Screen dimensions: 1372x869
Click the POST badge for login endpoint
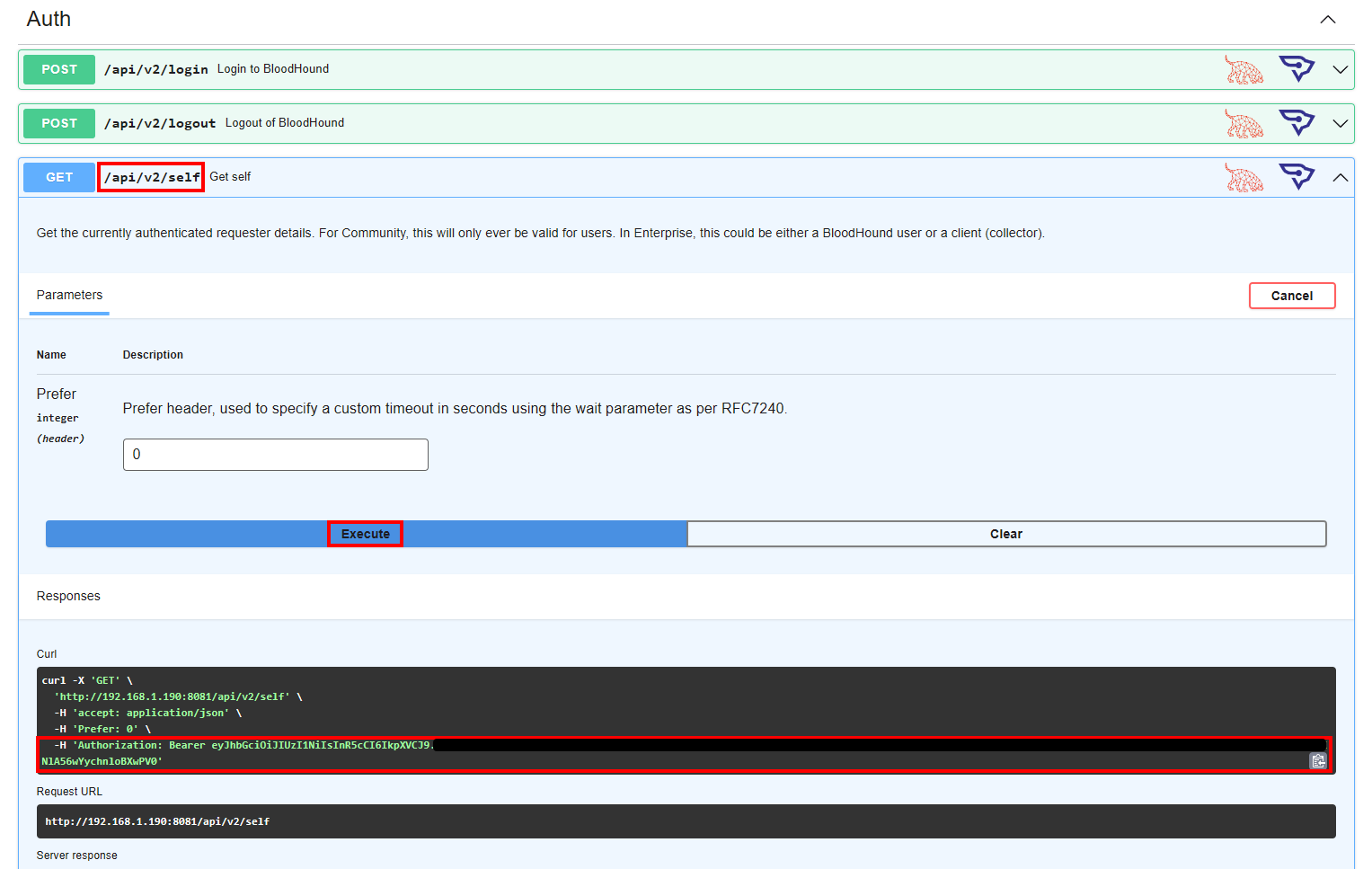click(x=59, y=69)
